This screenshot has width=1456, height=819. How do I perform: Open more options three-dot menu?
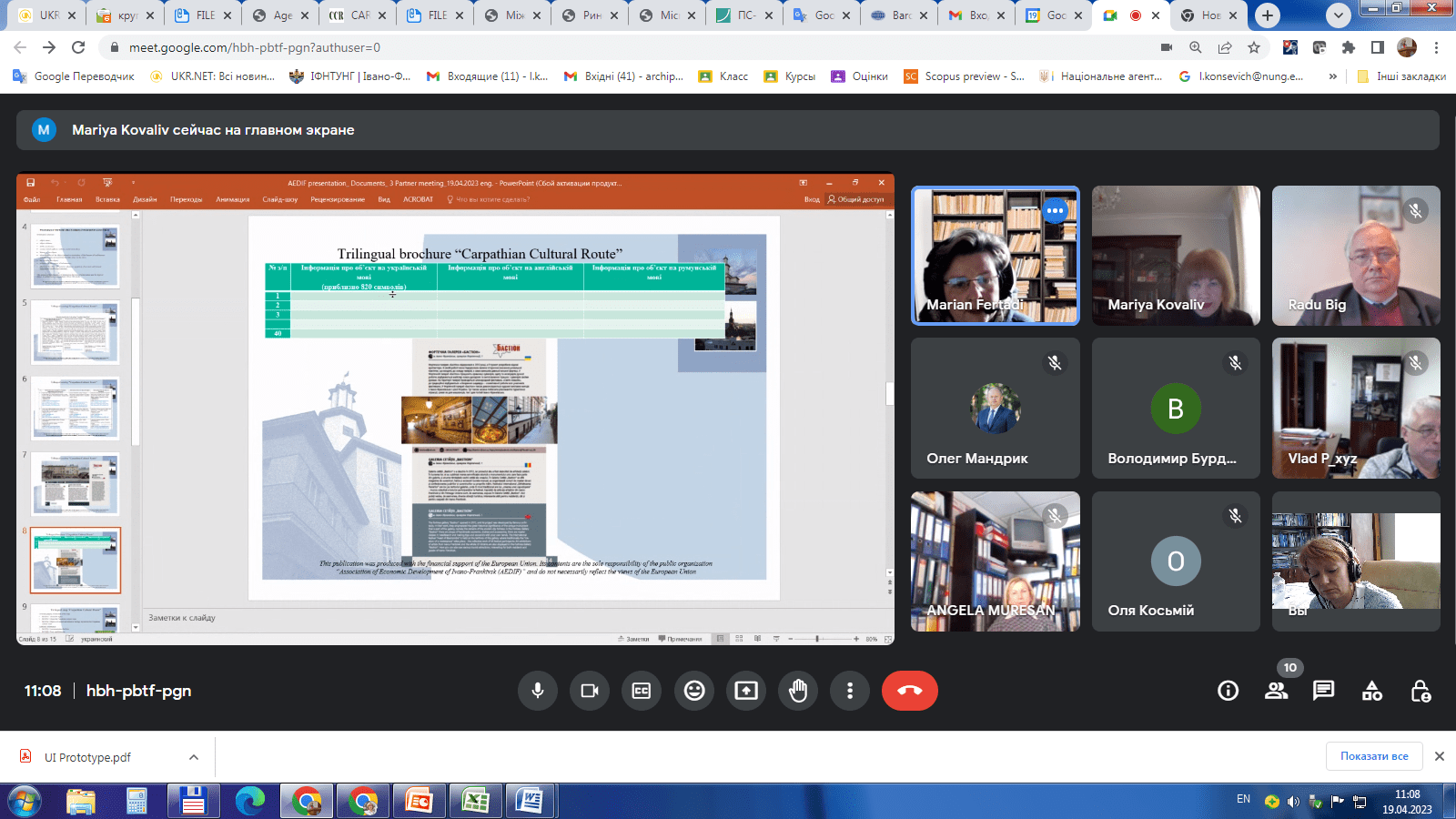[850, 691]
